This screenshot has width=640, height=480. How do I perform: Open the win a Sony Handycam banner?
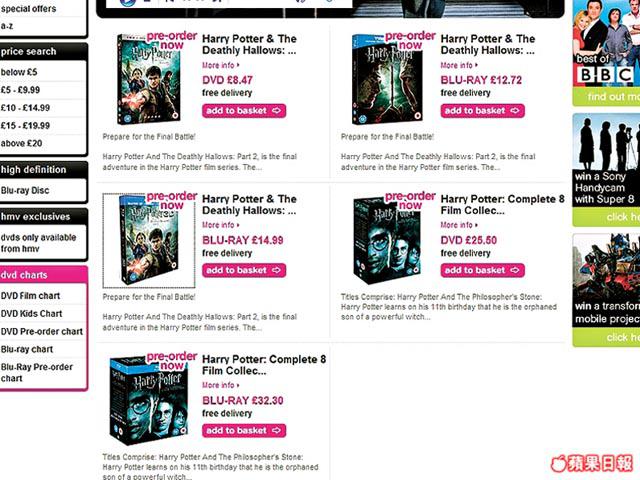click(606, 170)
